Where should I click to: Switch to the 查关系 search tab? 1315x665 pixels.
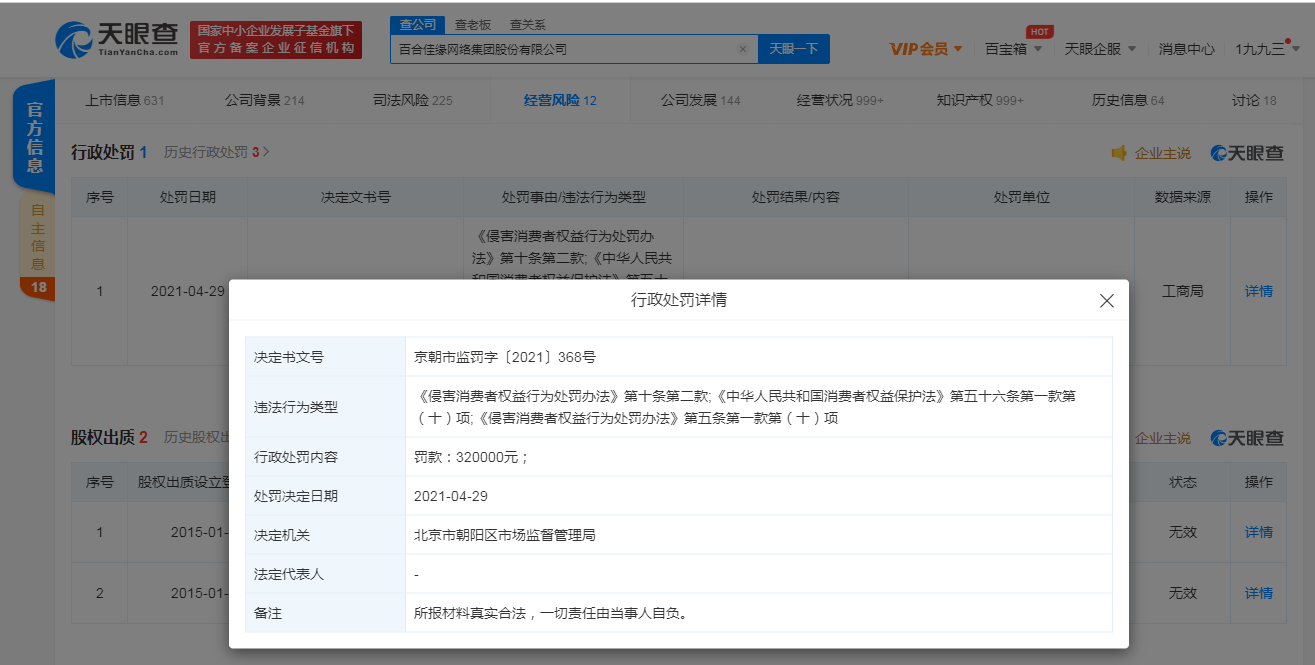pos(528,24)
